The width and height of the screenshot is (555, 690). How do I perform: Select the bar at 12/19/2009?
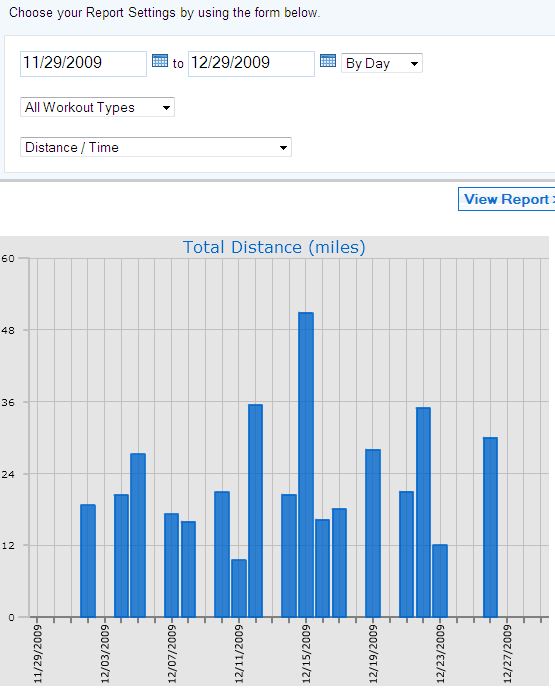coord(373,533)
